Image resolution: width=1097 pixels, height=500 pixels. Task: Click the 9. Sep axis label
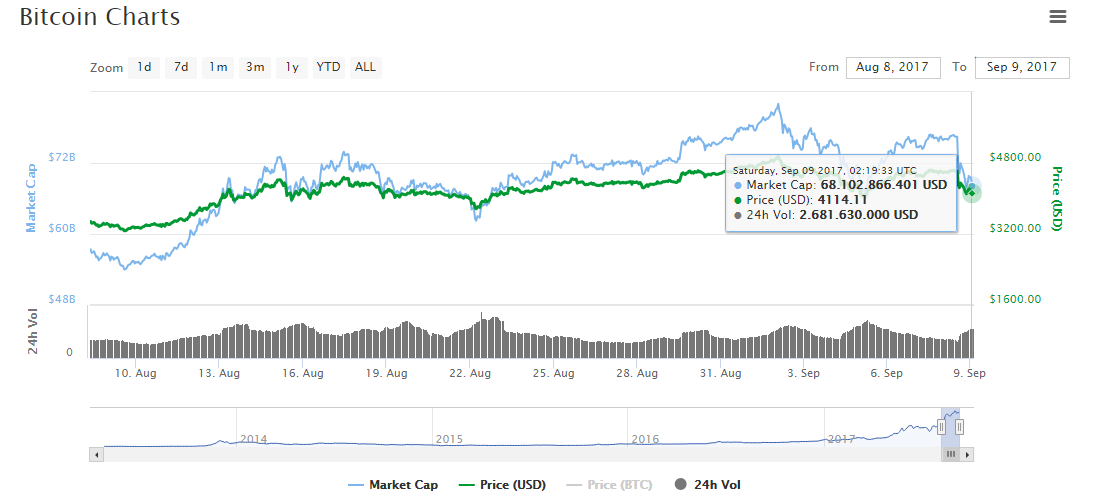pos(969,373)
